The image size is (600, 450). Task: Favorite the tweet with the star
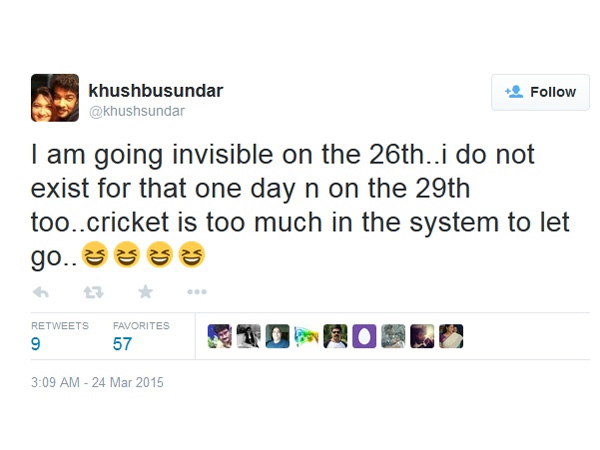[145, 292]
